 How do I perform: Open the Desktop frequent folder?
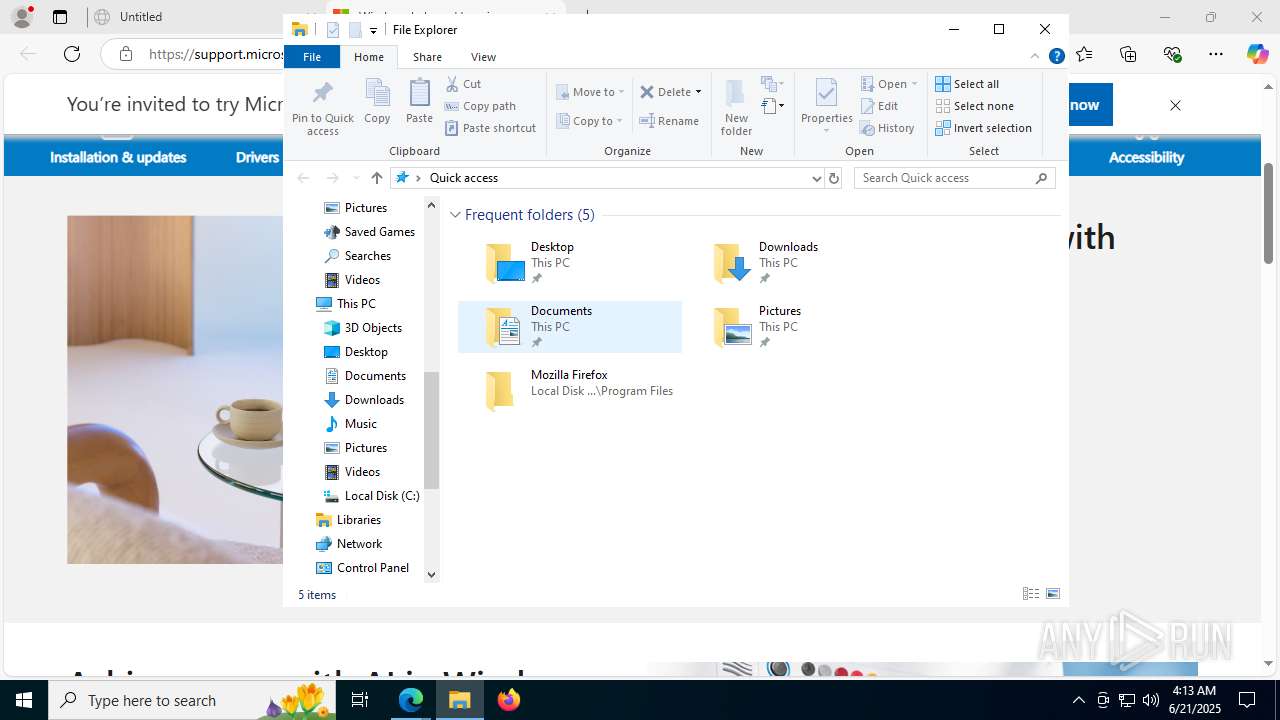(x=569, y=263)
